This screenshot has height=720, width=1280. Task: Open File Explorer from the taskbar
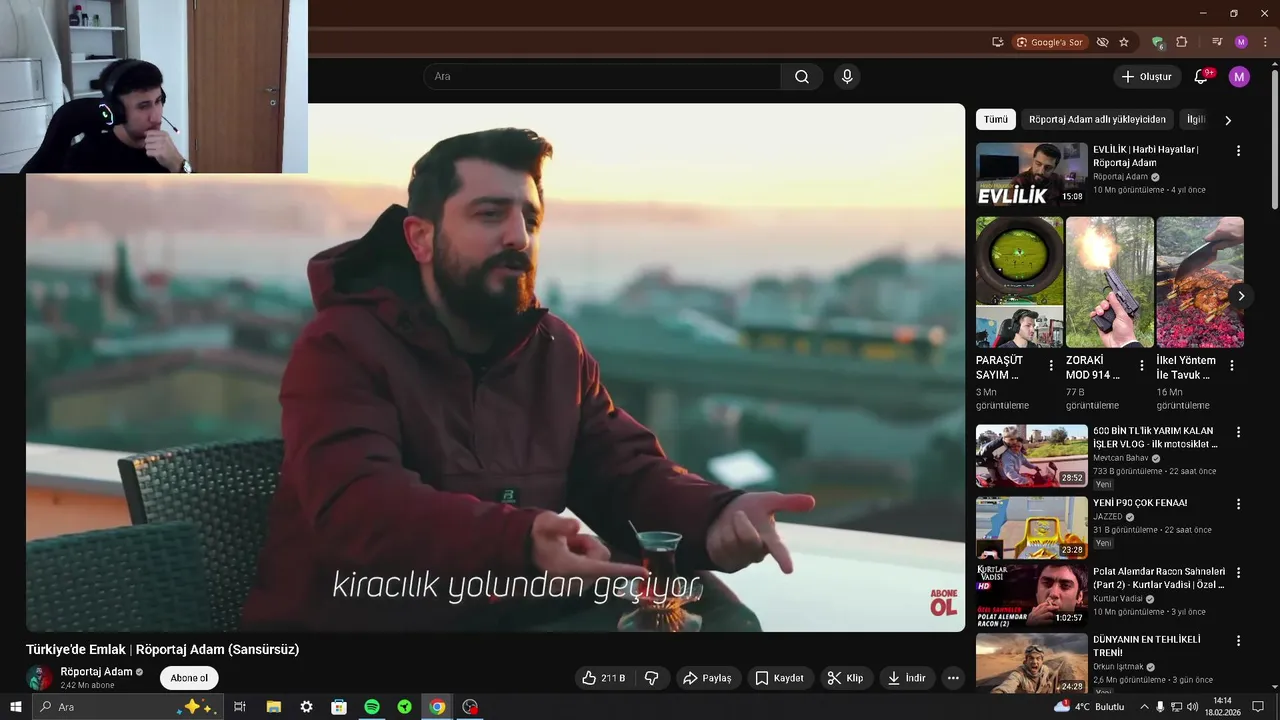(x=273, y=707)
